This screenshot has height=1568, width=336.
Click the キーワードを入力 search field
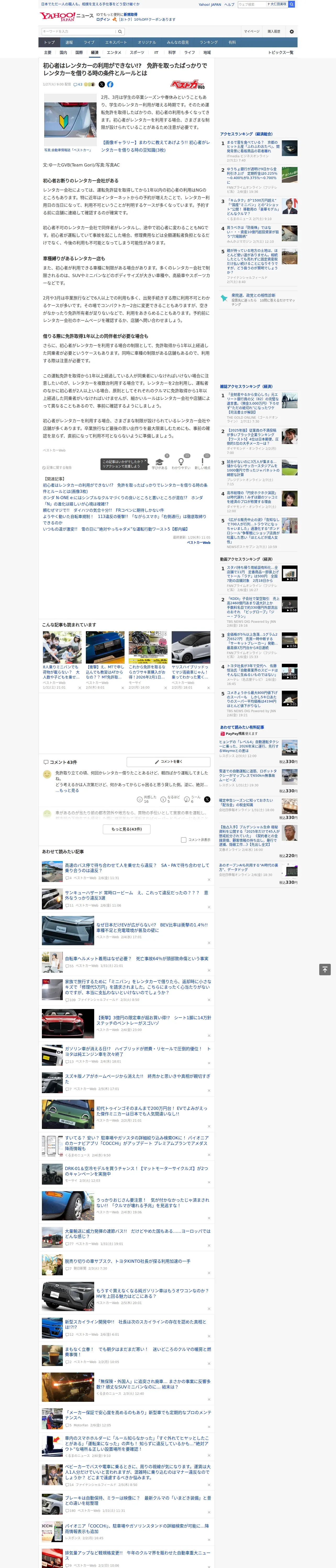click(x=79, y=32)
